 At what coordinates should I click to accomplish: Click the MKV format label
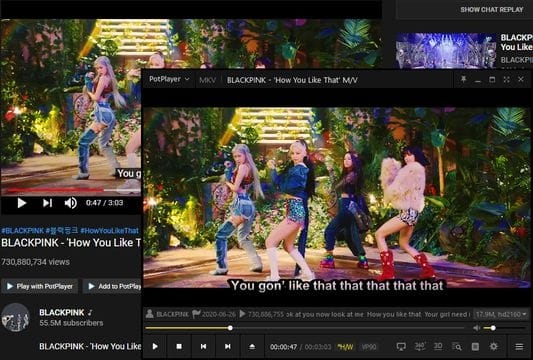[207, 80]
